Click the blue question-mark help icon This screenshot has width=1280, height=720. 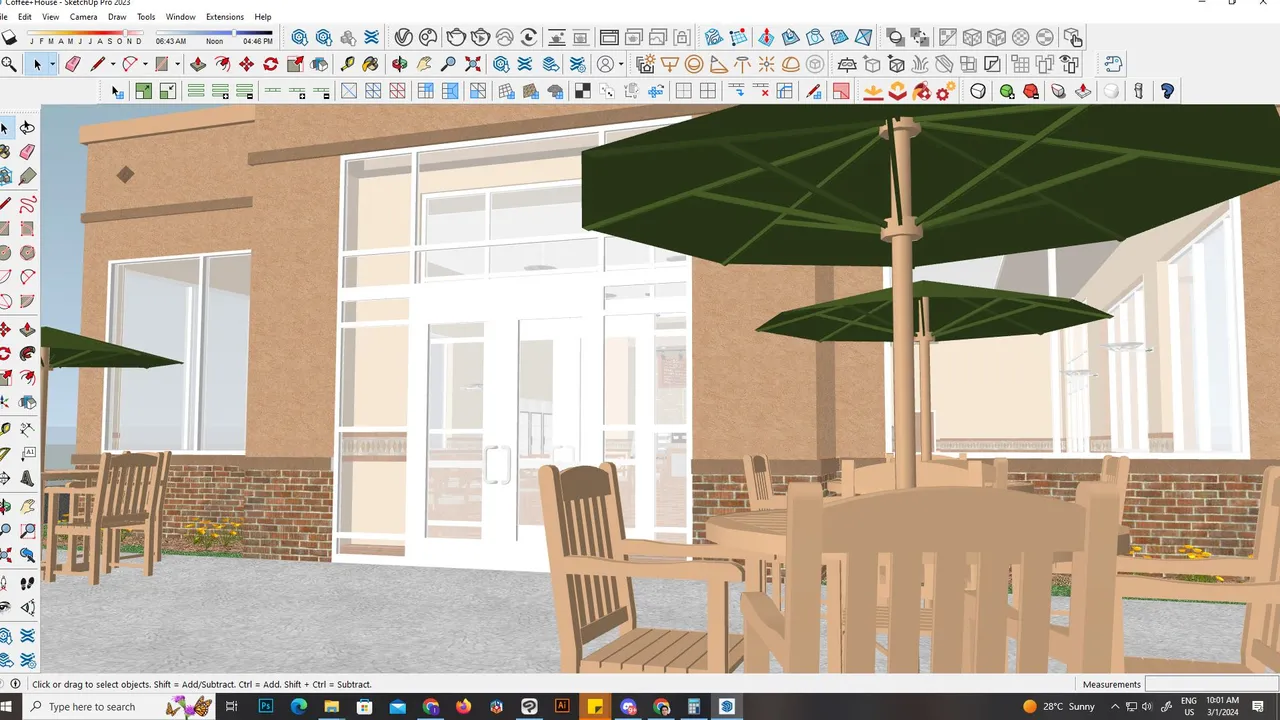(1166, 91)
